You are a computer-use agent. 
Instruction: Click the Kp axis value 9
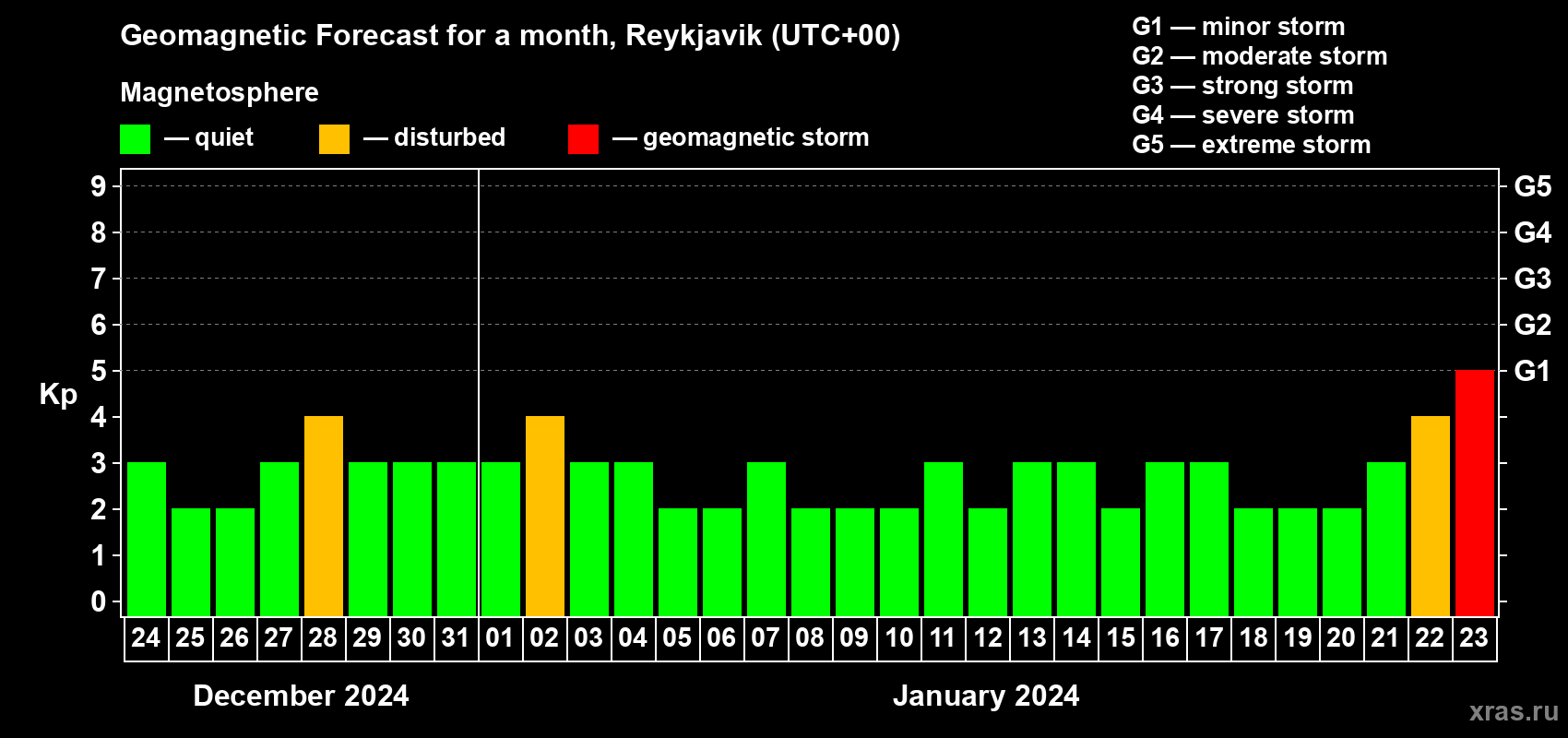pyautogui.click(x=99, y=186)
